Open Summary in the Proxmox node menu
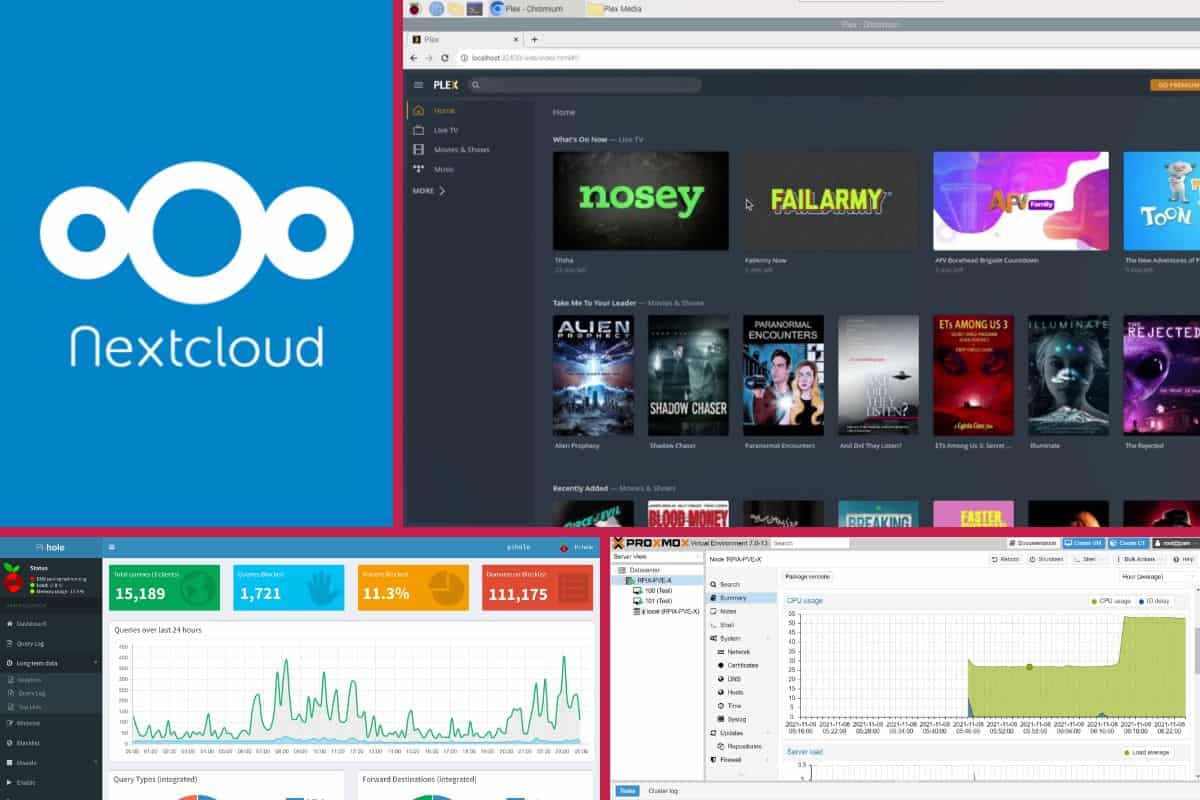The width and height of the screenshot is (1200, 800). click(741, 598)
